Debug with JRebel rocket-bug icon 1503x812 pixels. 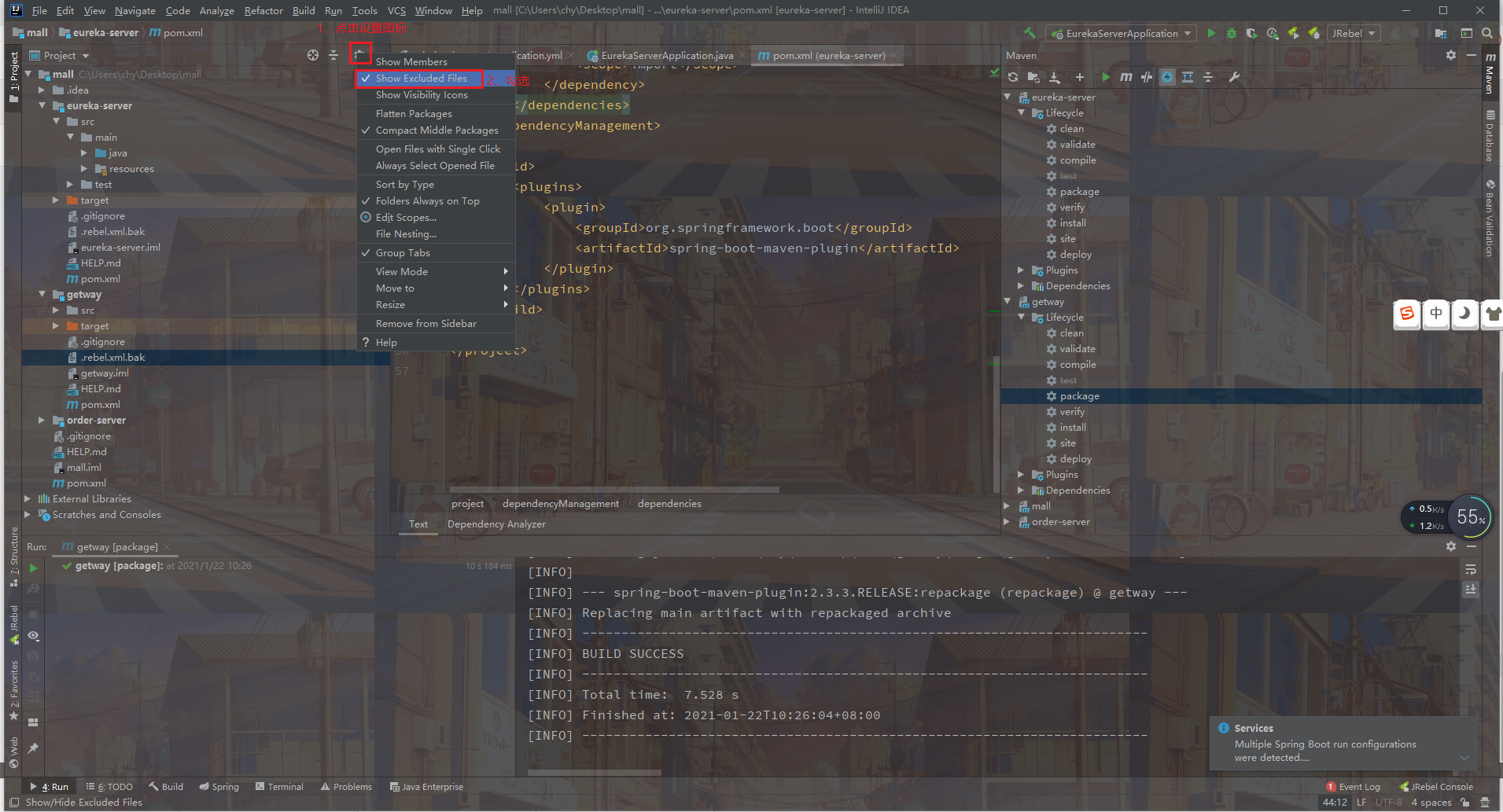pyautogui.click(x=1313, y=33)
